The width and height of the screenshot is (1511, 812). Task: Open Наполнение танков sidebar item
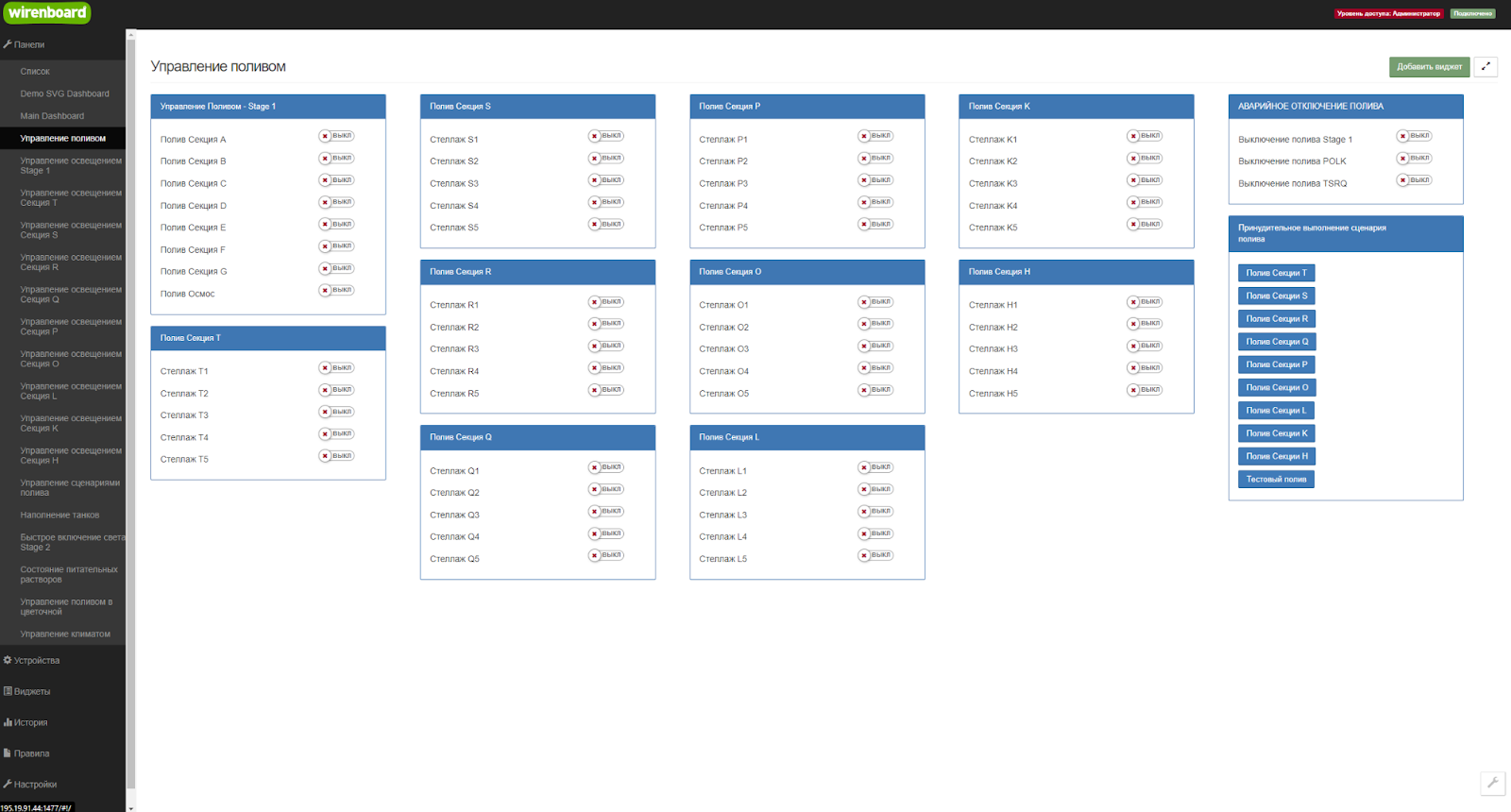click(x=62, y=516)
